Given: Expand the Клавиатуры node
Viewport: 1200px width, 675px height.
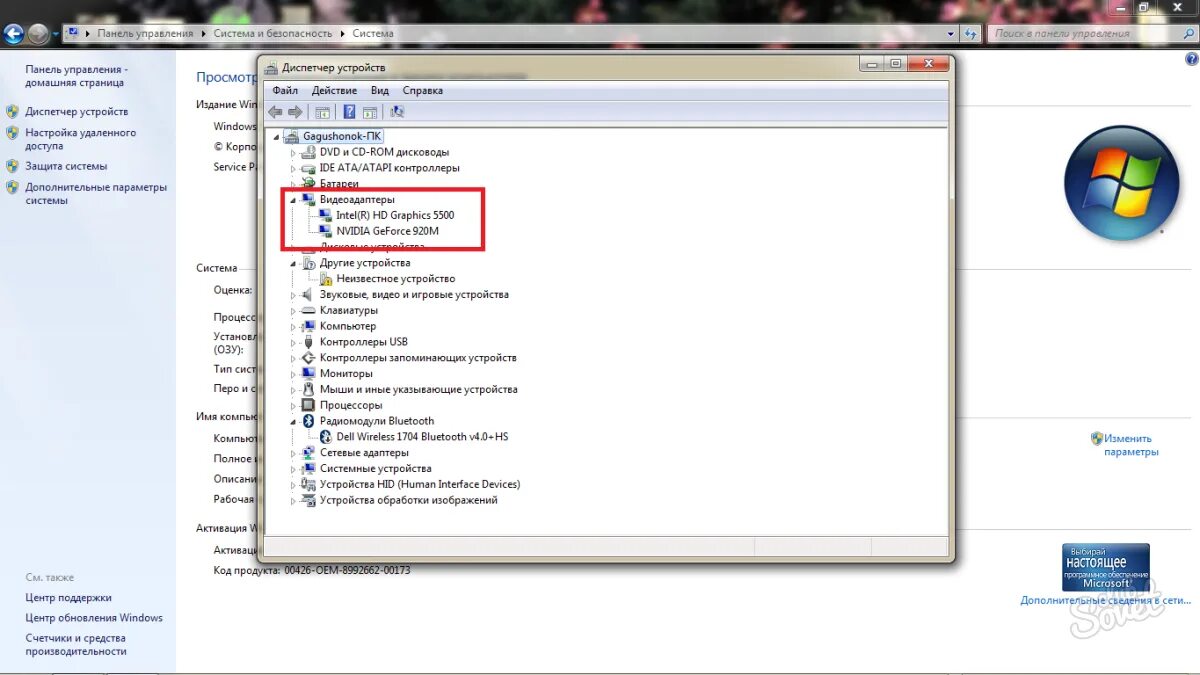Looking at the screenshot, I should coord(294,311).
